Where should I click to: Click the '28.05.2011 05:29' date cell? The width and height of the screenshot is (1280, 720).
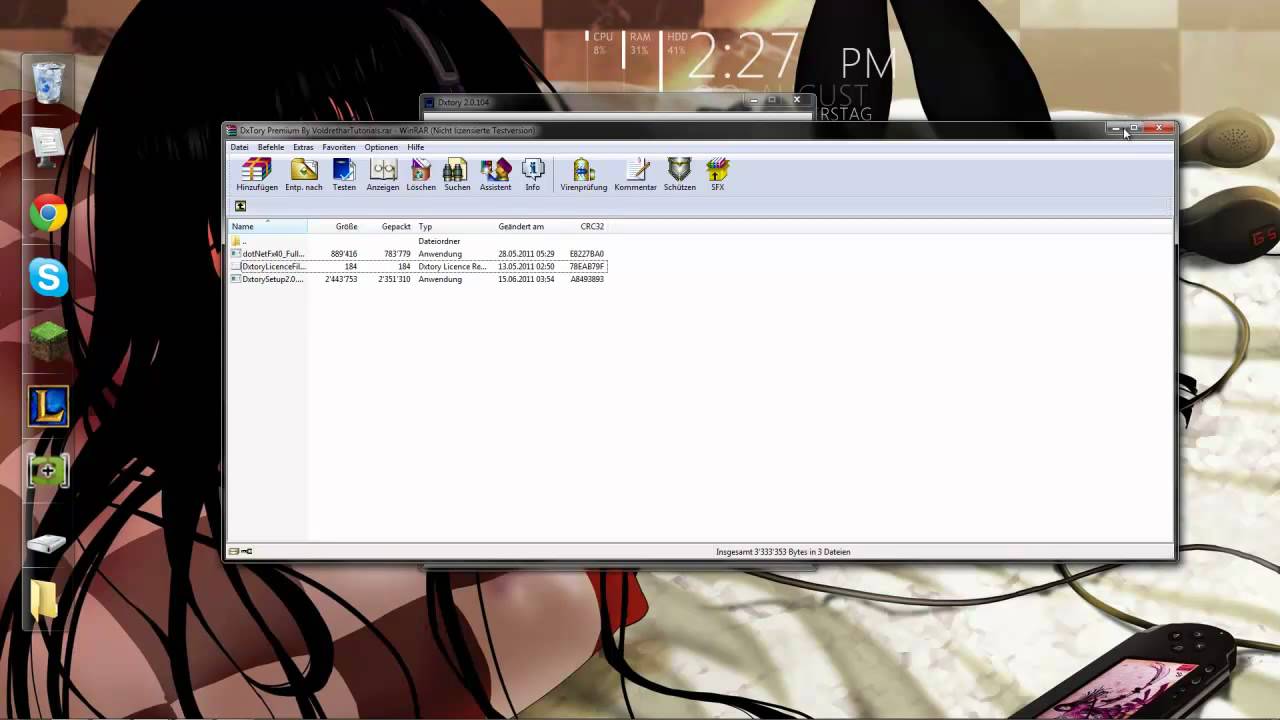(x=526, y=254)
